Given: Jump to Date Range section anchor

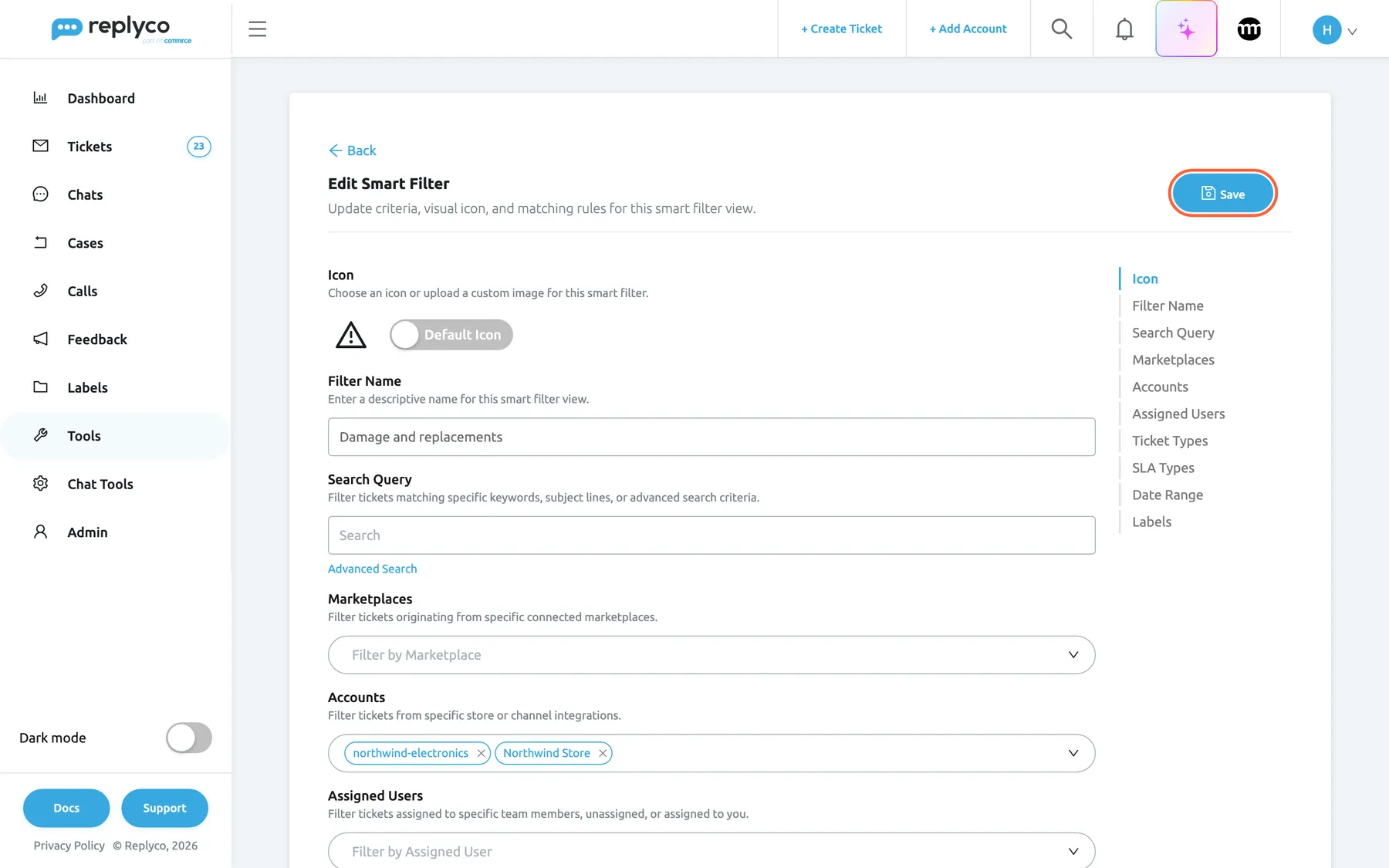Looking at the screenshot, I should pyautogui.click(x=1168, y=495).
